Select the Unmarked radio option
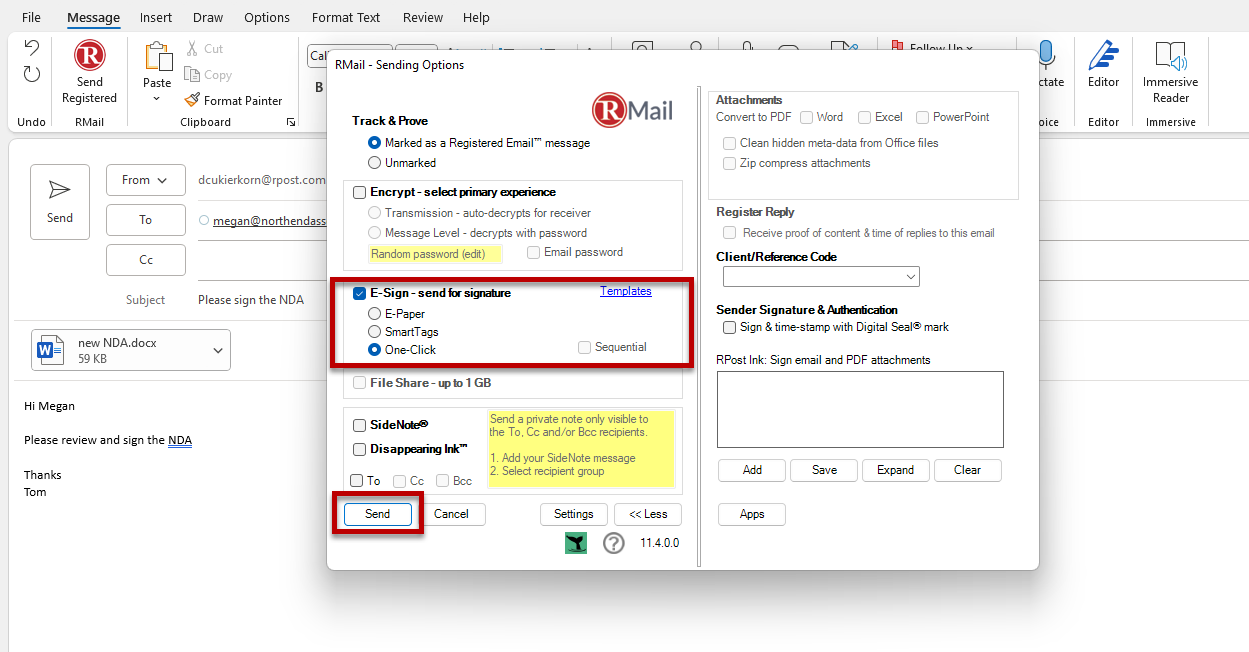This screenshot has width=1249, height=652. point(375,162)
